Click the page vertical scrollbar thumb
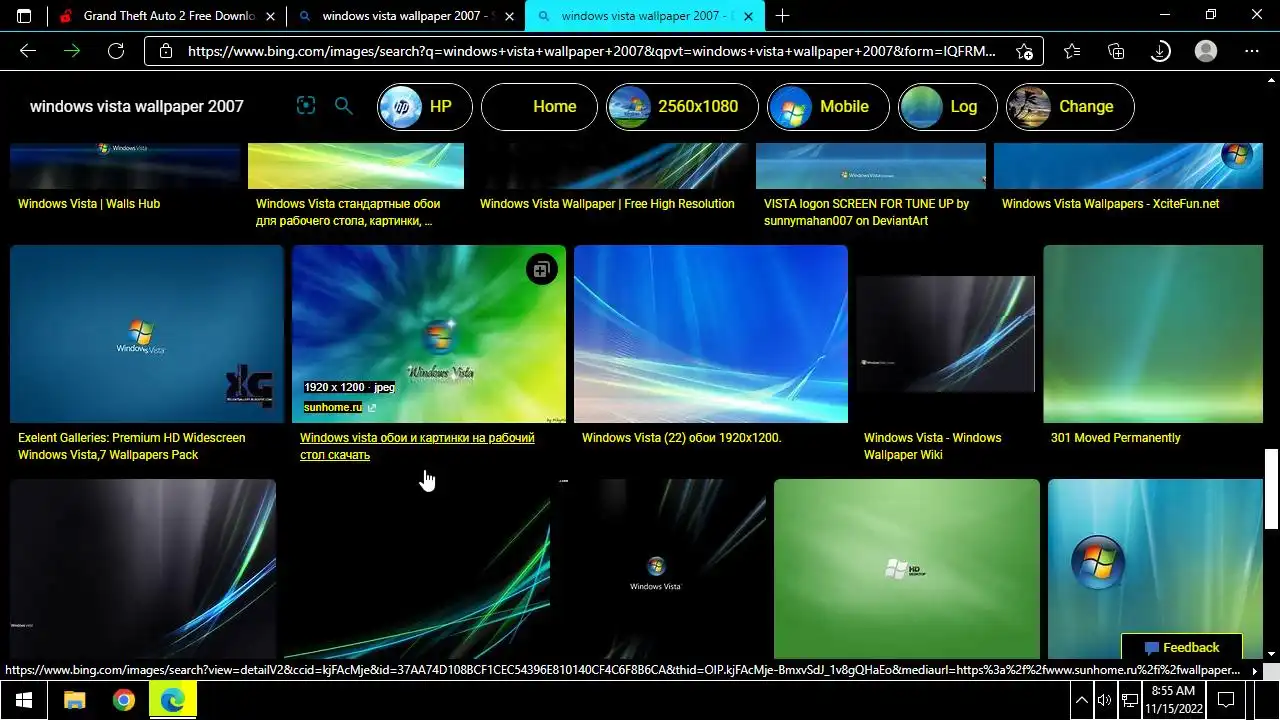This screenshot has width=1280, height=720. 1271,489
